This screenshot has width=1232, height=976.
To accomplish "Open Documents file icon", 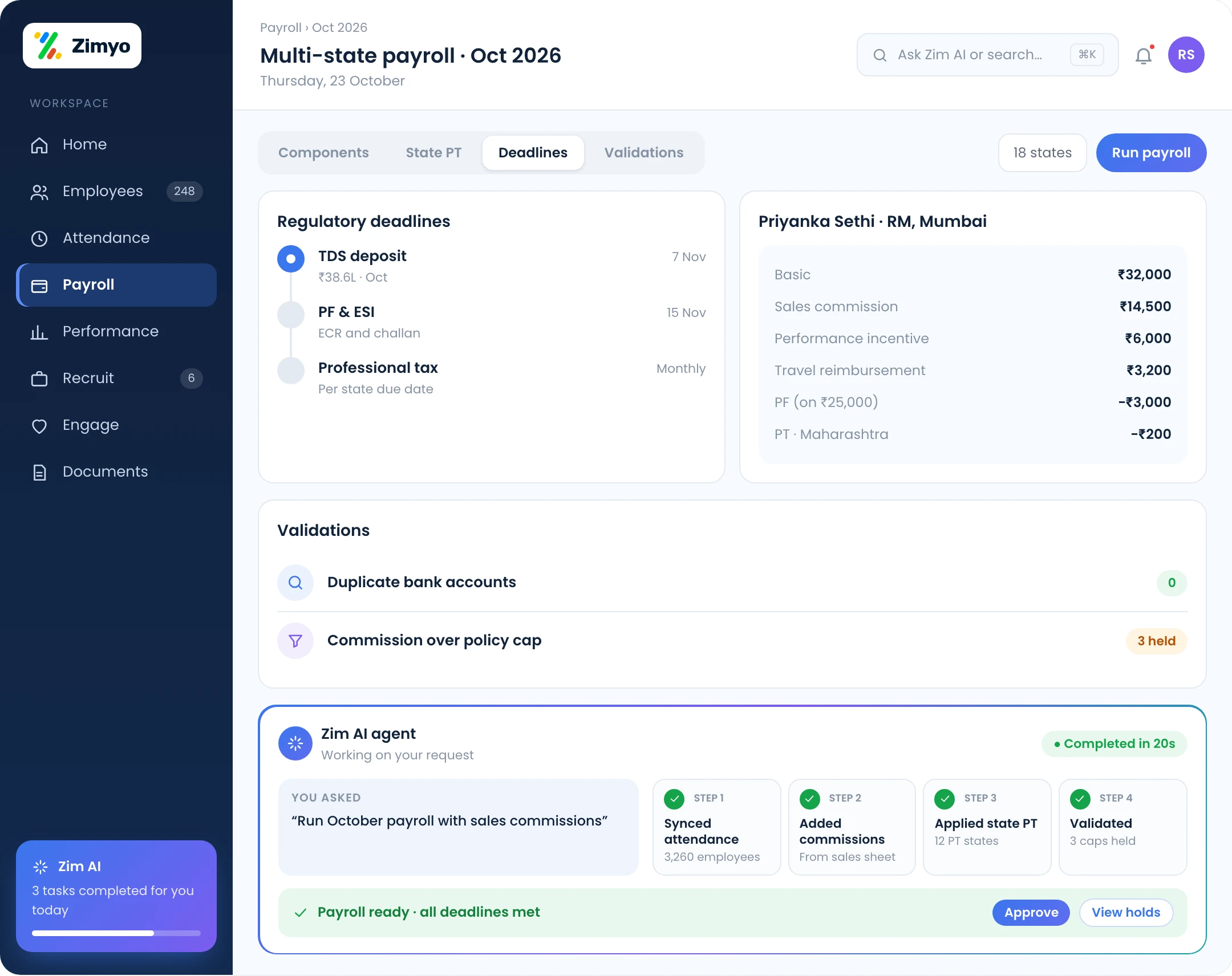I will pos(39,472).
